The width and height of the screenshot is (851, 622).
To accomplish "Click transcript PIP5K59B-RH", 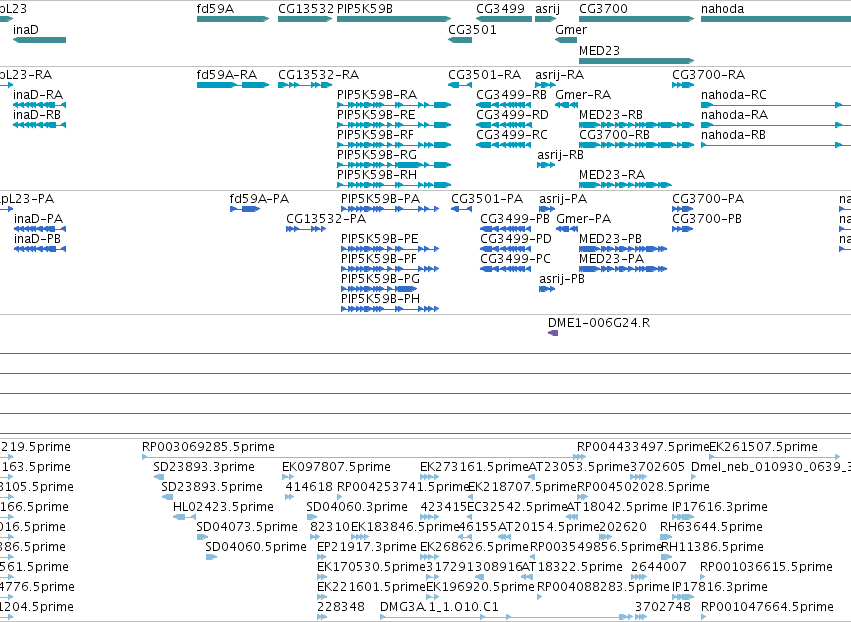I will pyautogui.click(x=394, y=185).
